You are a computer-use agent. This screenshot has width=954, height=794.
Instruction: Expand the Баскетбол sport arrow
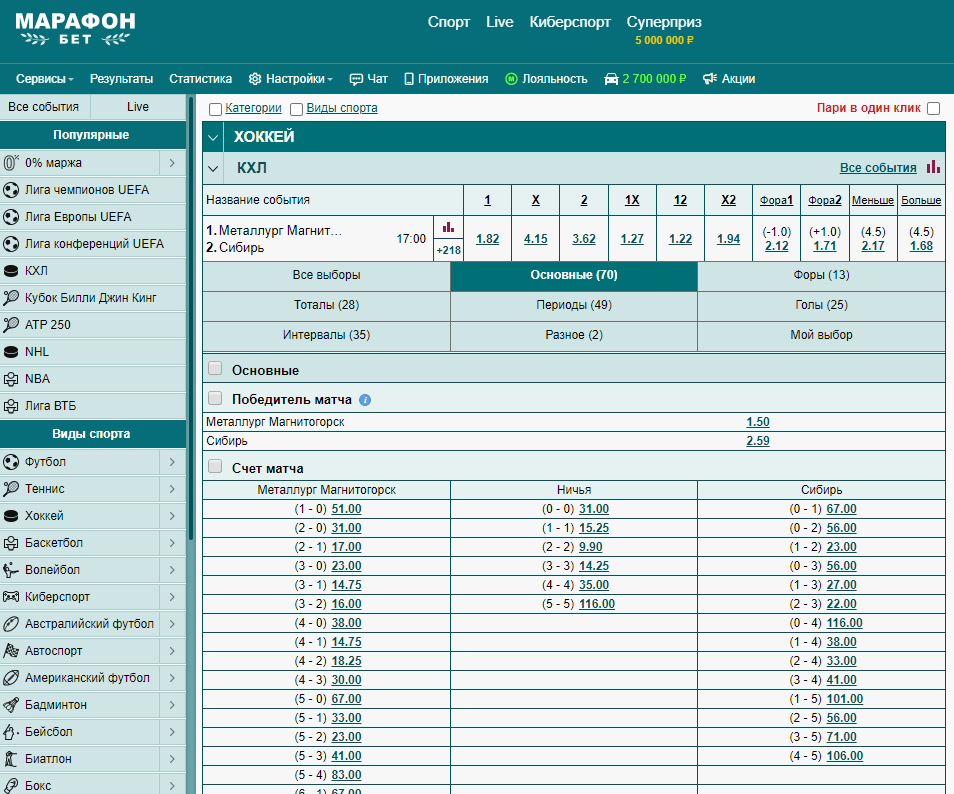(172, 543)
